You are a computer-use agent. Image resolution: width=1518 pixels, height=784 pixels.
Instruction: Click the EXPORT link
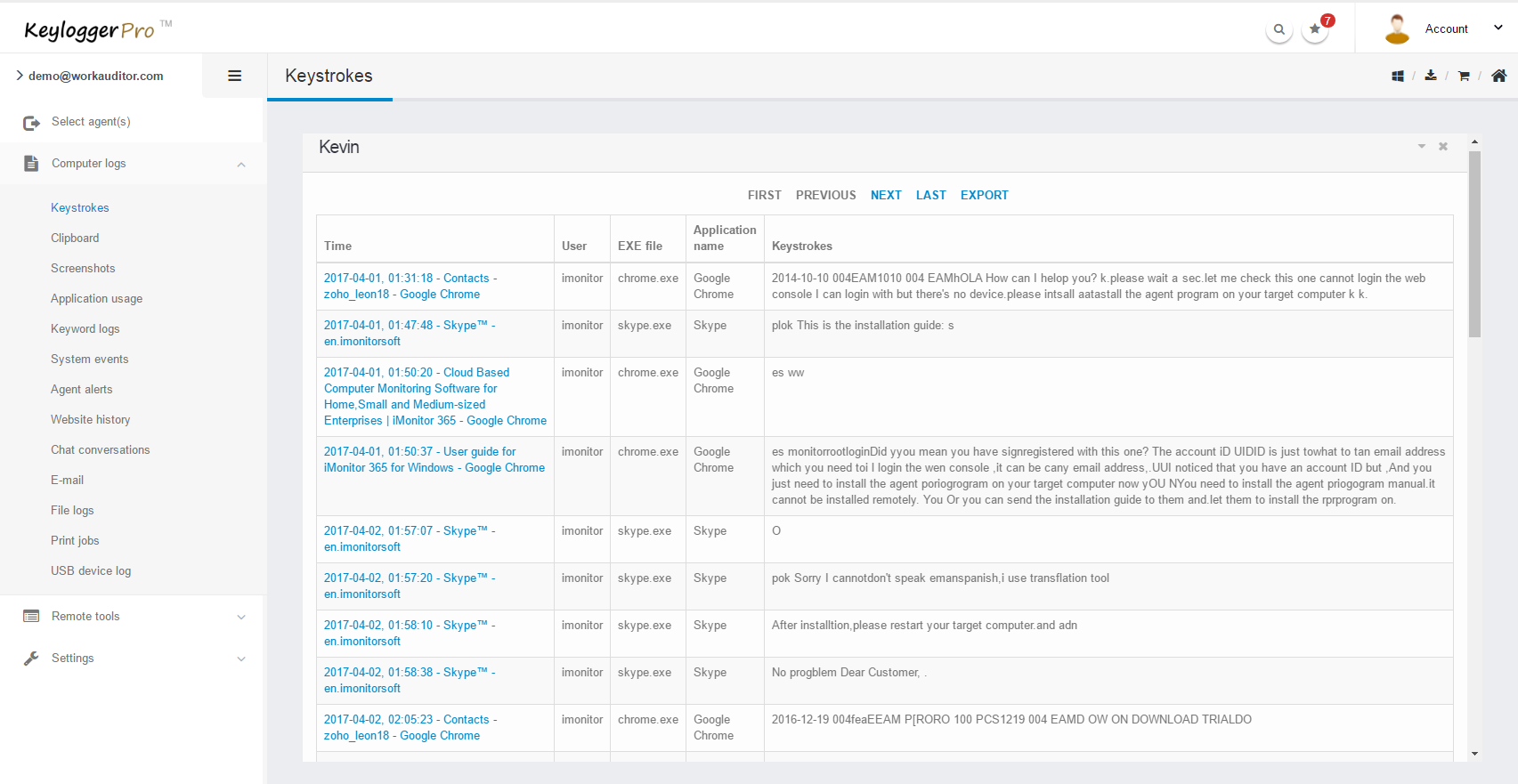(984, 196)
